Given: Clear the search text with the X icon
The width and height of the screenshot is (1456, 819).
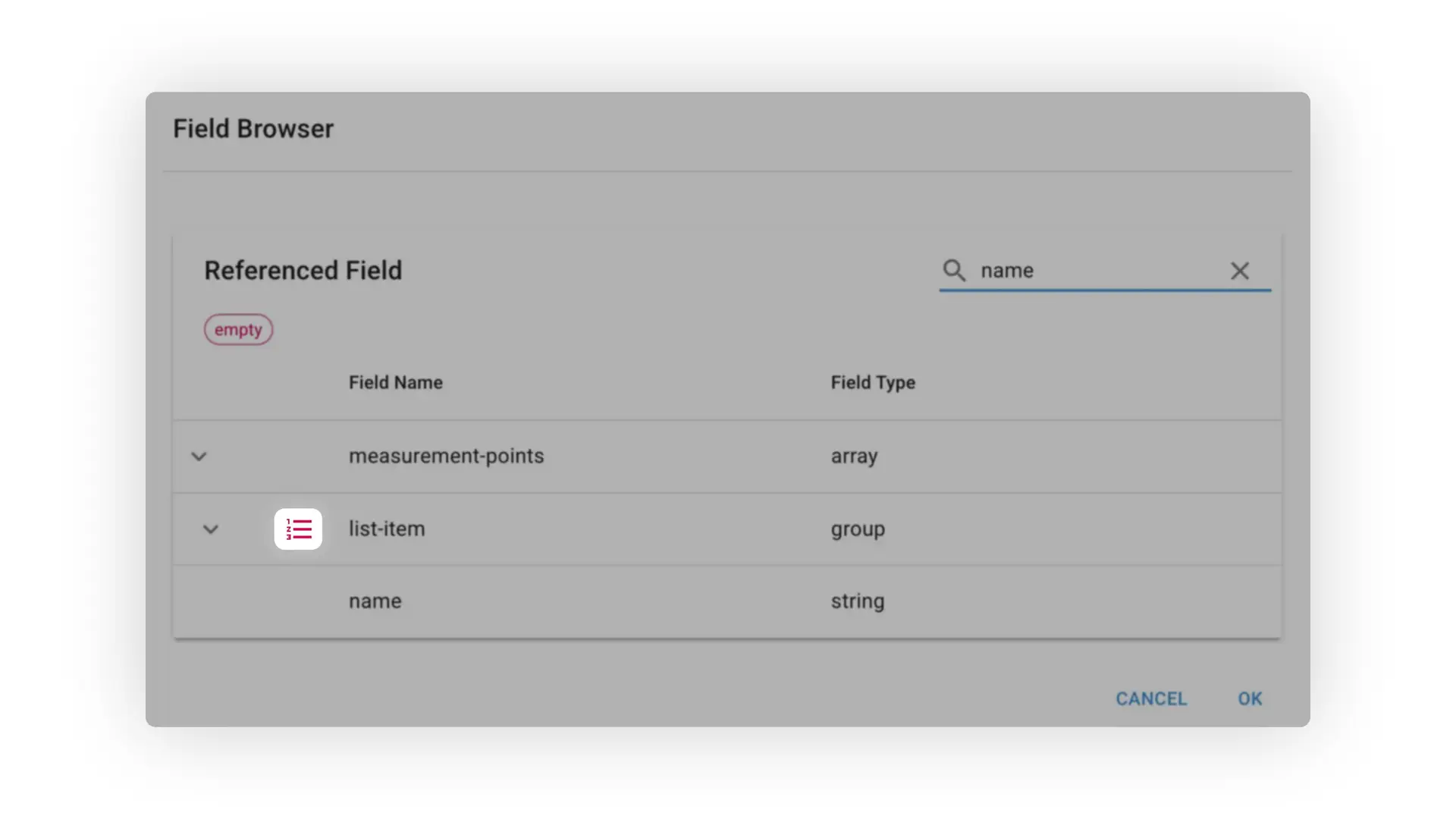Looking at the screenshot, I should (x=1239, y=271).
